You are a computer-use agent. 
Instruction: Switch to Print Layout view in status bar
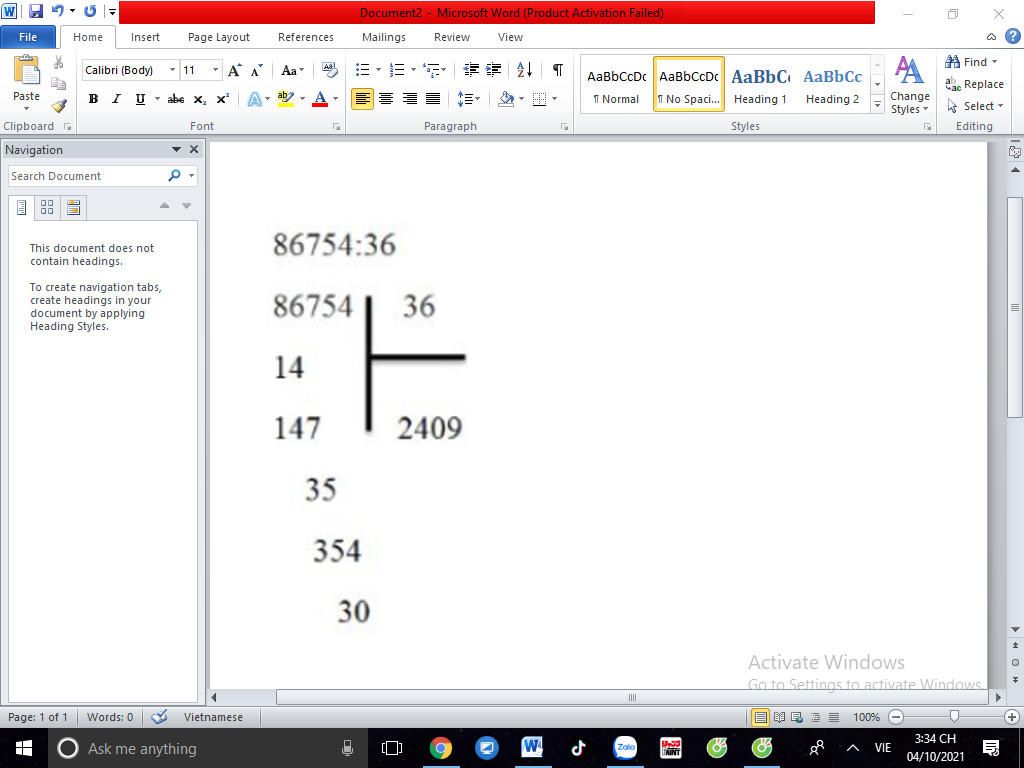pos(760,717)
